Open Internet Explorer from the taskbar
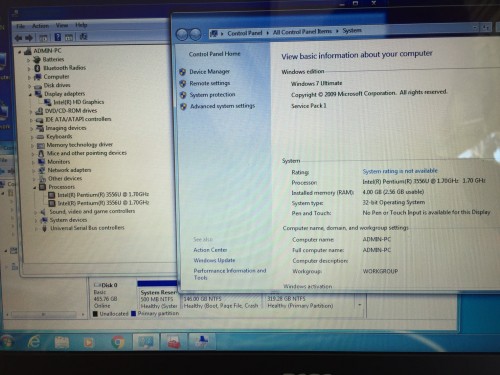Viewport: 500px width, 375px height. (34, 342)
